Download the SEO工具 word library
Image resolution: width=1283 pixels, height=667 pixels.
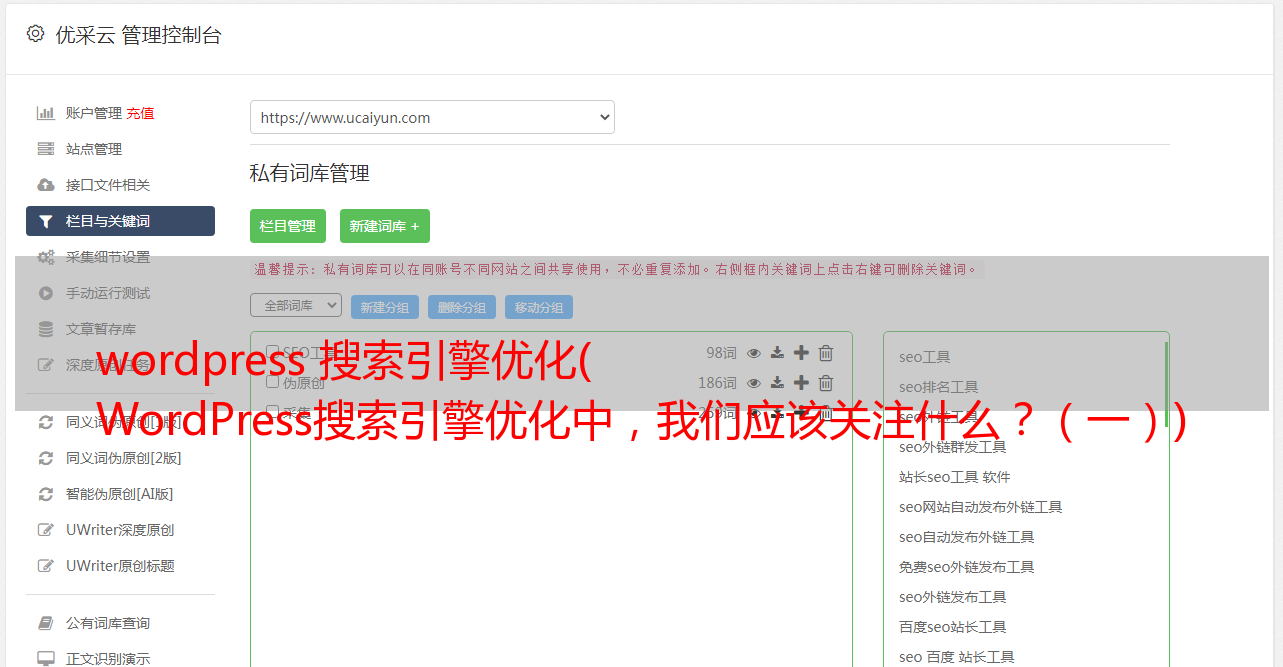[x=777, y=353]
